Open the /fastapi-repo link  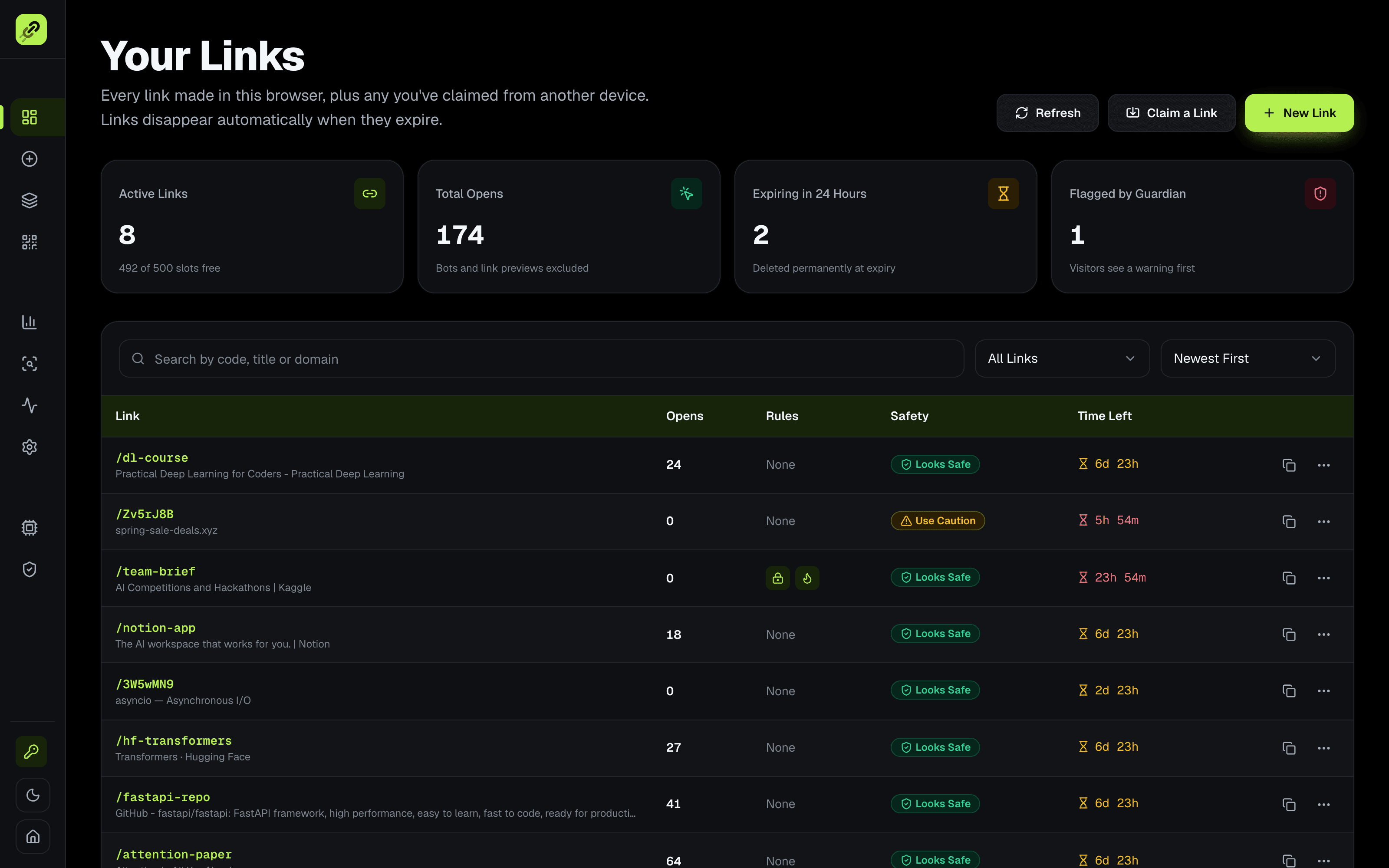(163, 797)
